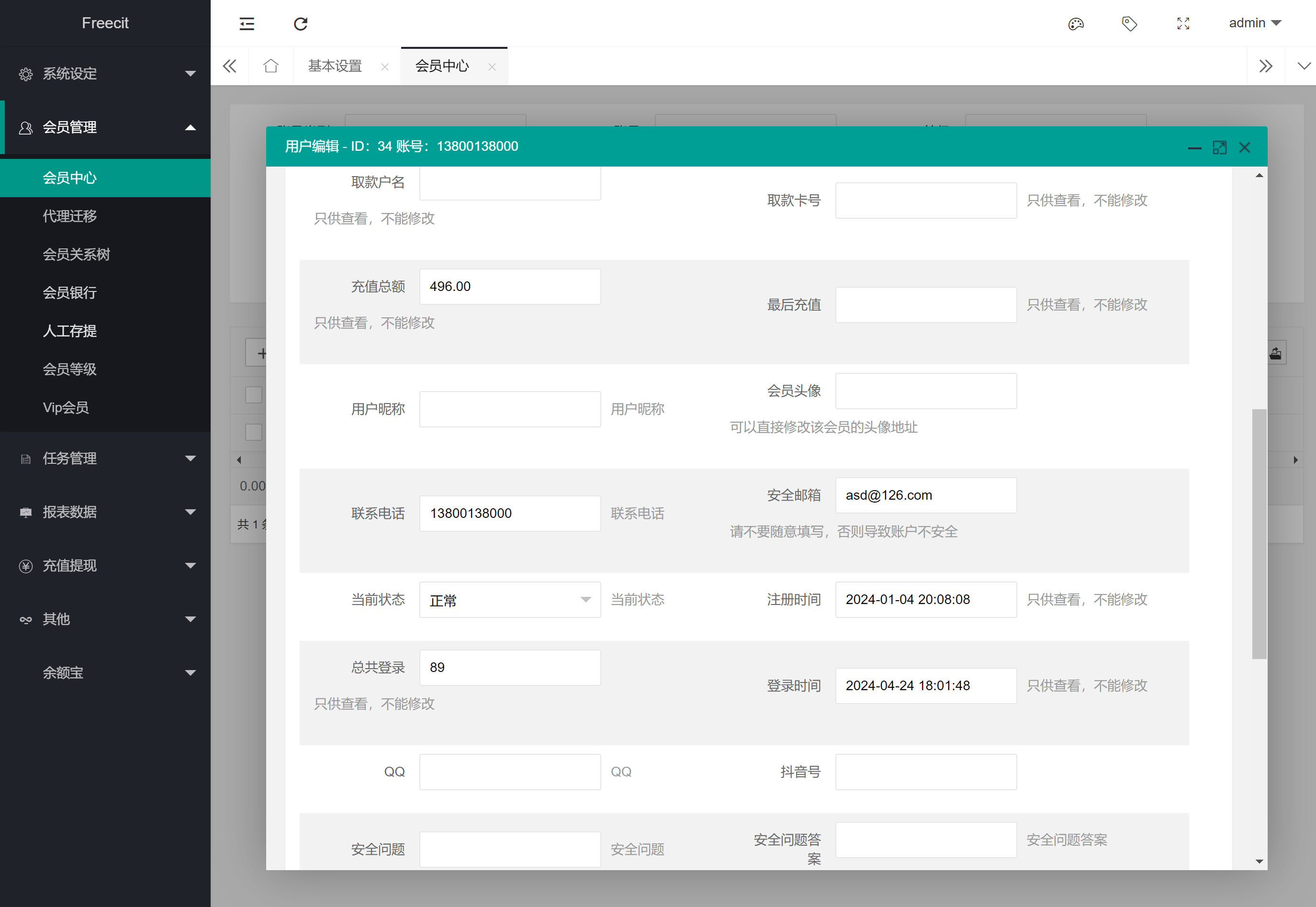Open 会员关系树 in sidebar

(x=105, y=254)
